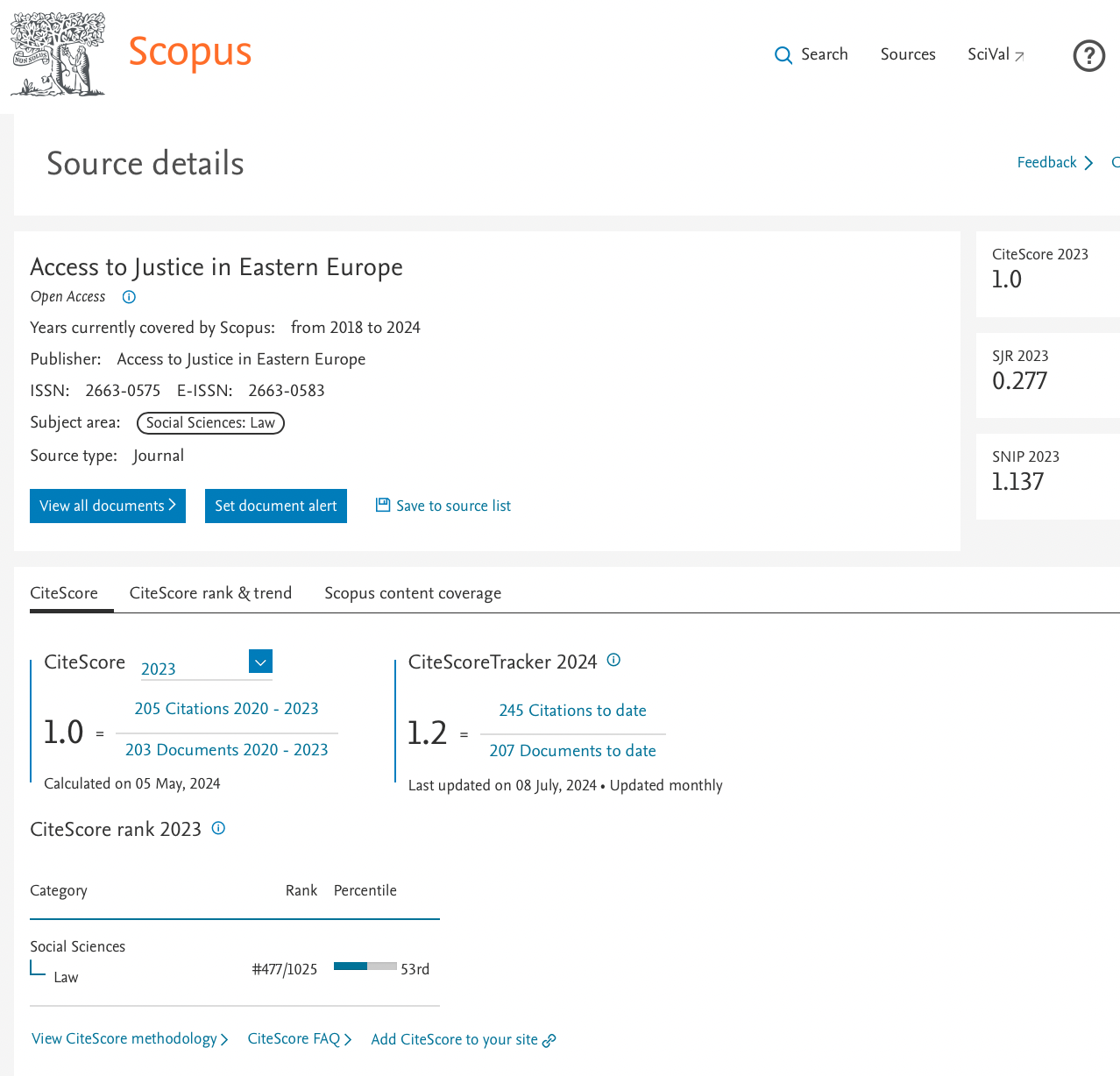Click the save icon beside Save to source list

[382, 505]
